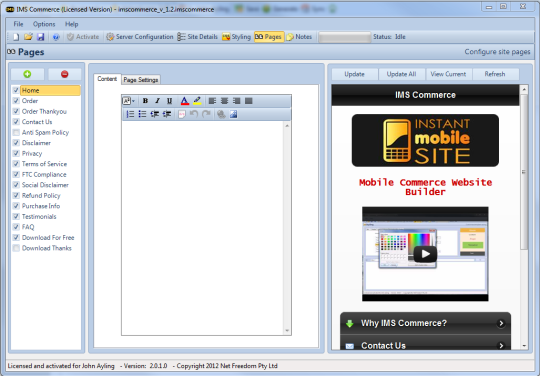Decrease indent in editor

click(x=155, y=114)
